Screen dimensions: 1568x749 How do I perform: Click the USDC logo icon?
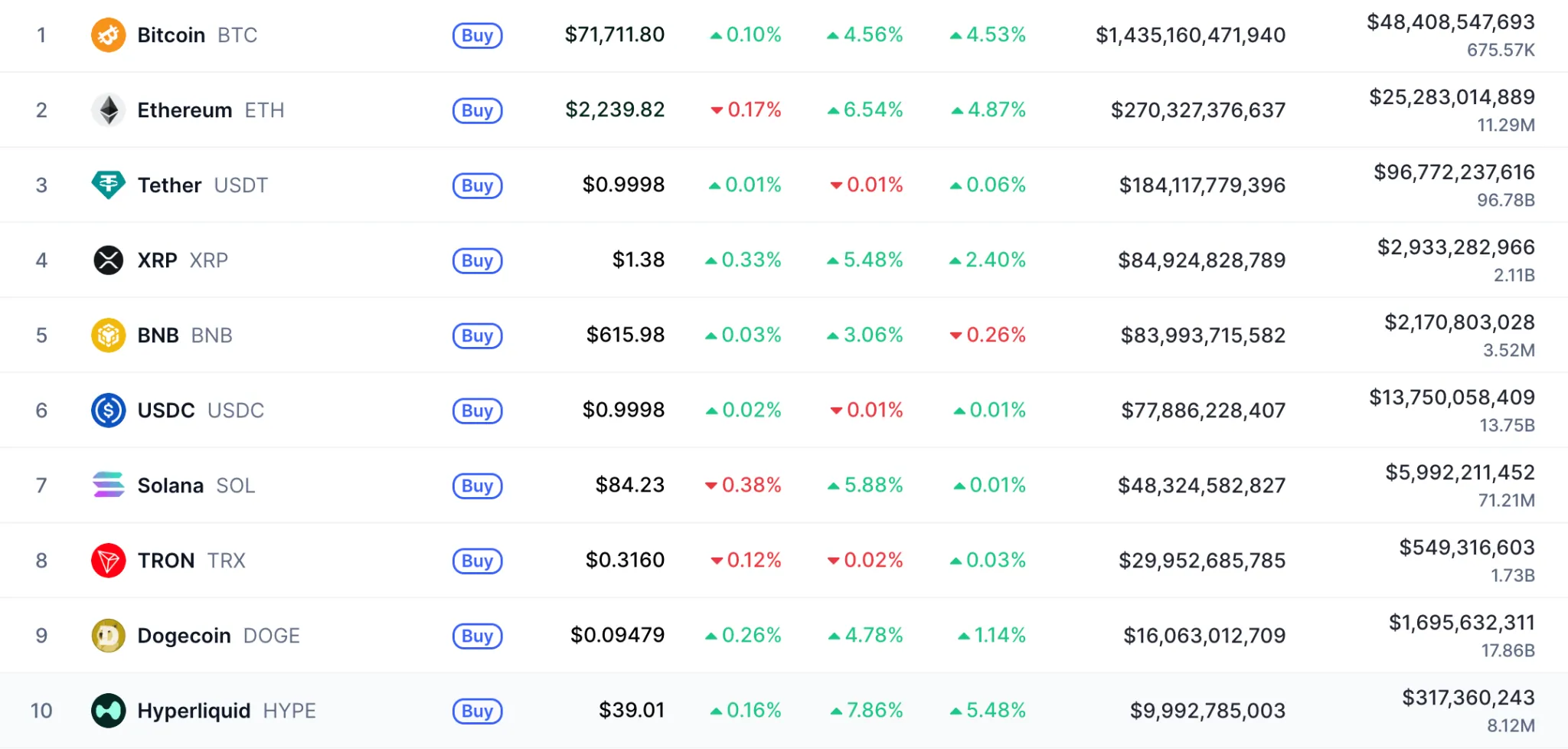[x=108, y=410]
